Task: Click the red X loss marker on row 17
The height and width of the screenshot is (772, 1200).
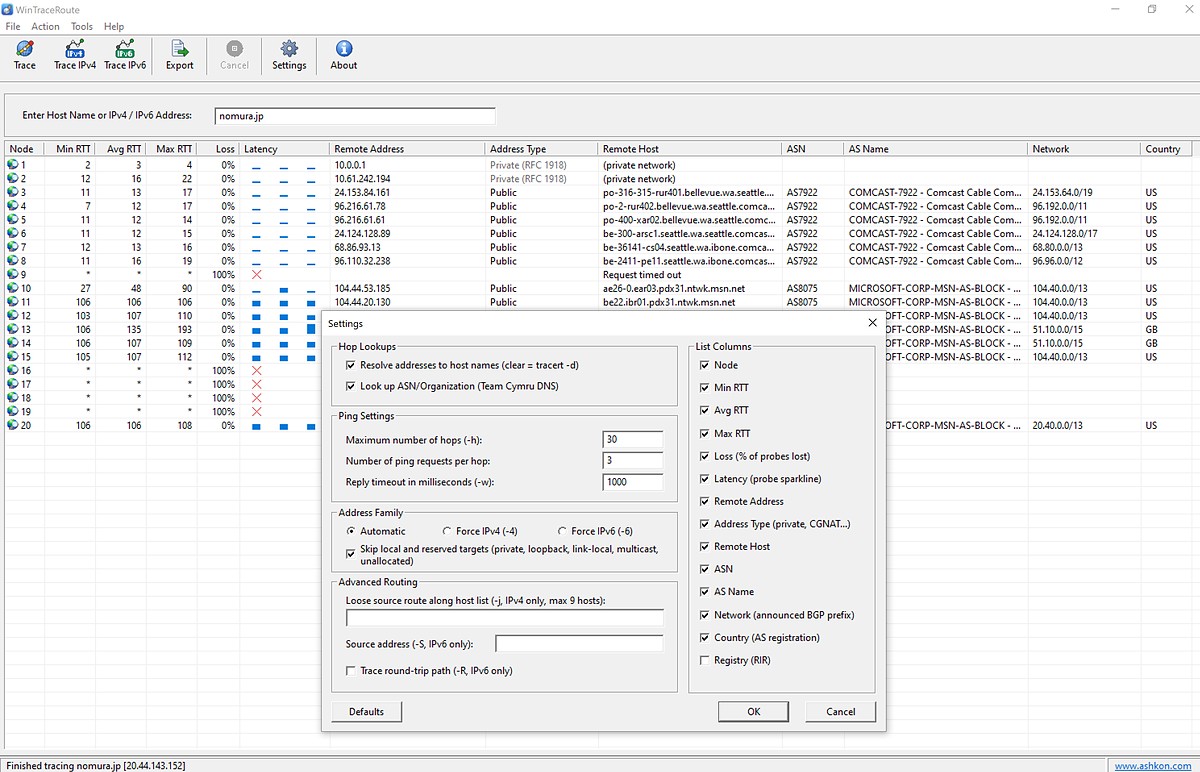Action: click(257, 384)
